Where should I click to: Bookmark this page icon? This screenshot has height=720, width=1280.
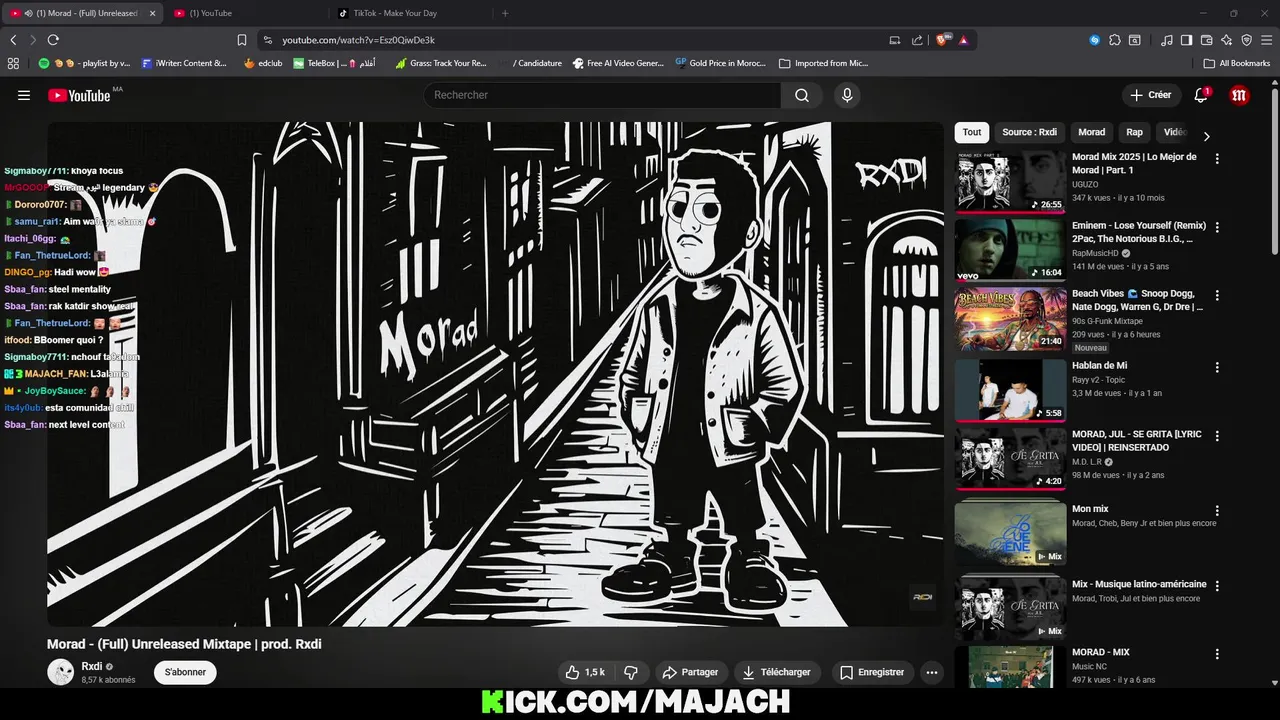pyautogui.click(x=241, y=40)
